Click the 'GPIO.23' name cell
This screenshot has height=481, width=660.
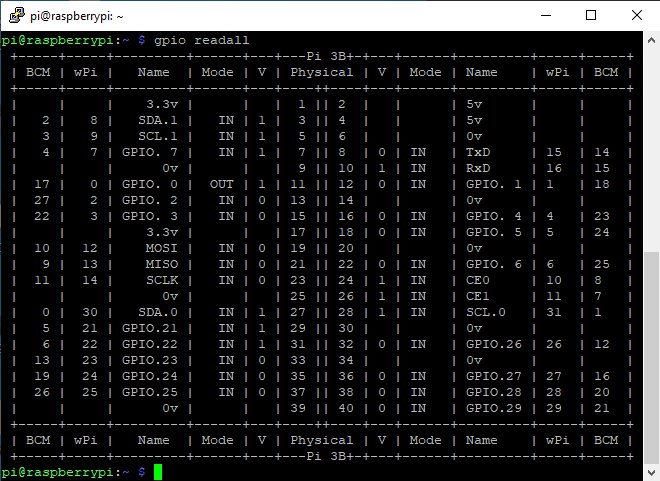pos(150,360)
